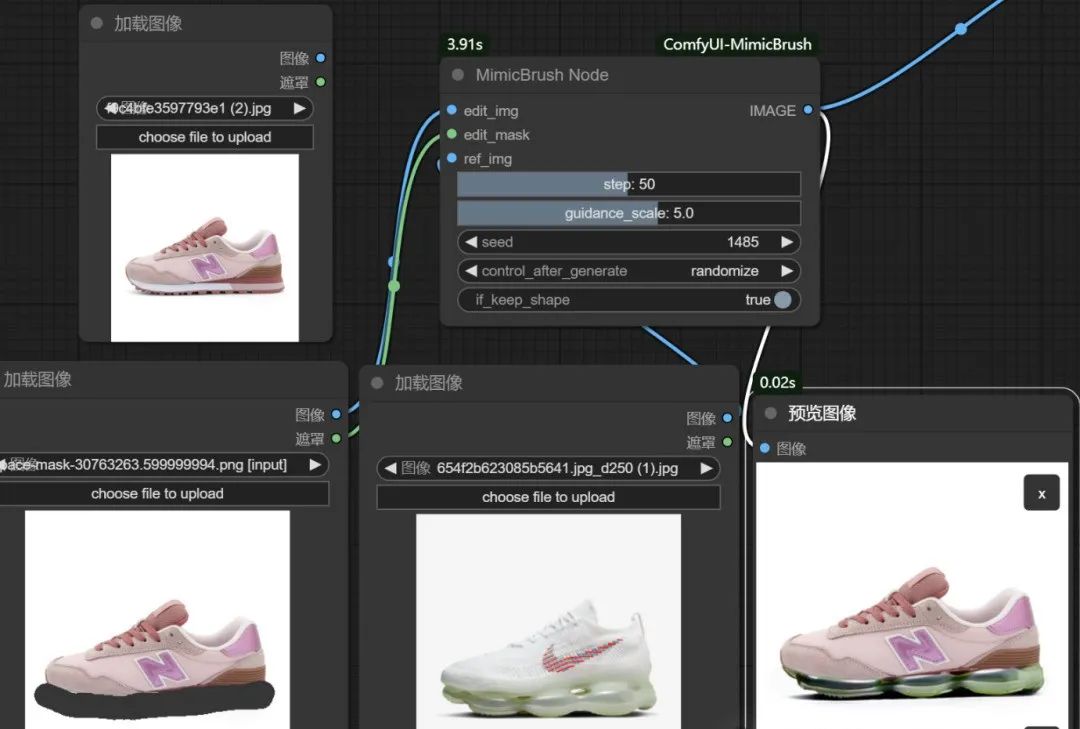Collapse the MimicBrush Node using its title dot
The width and height of the screenshot is (1080, 729).
pyautogui.click(x=457, y=74)
